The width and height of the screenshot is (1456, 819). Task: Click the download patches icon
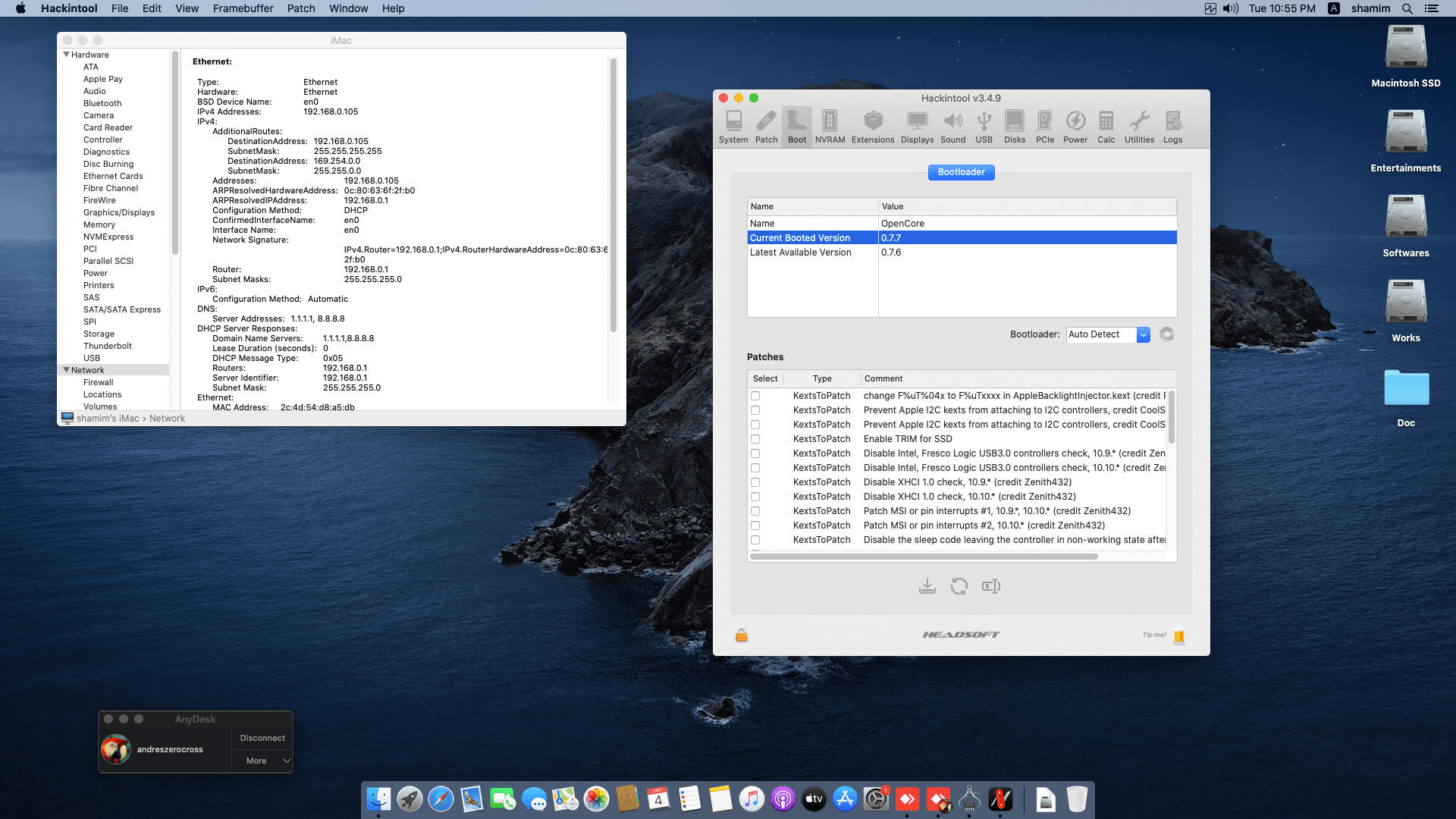pyautogui.click(x=927, y=586)
